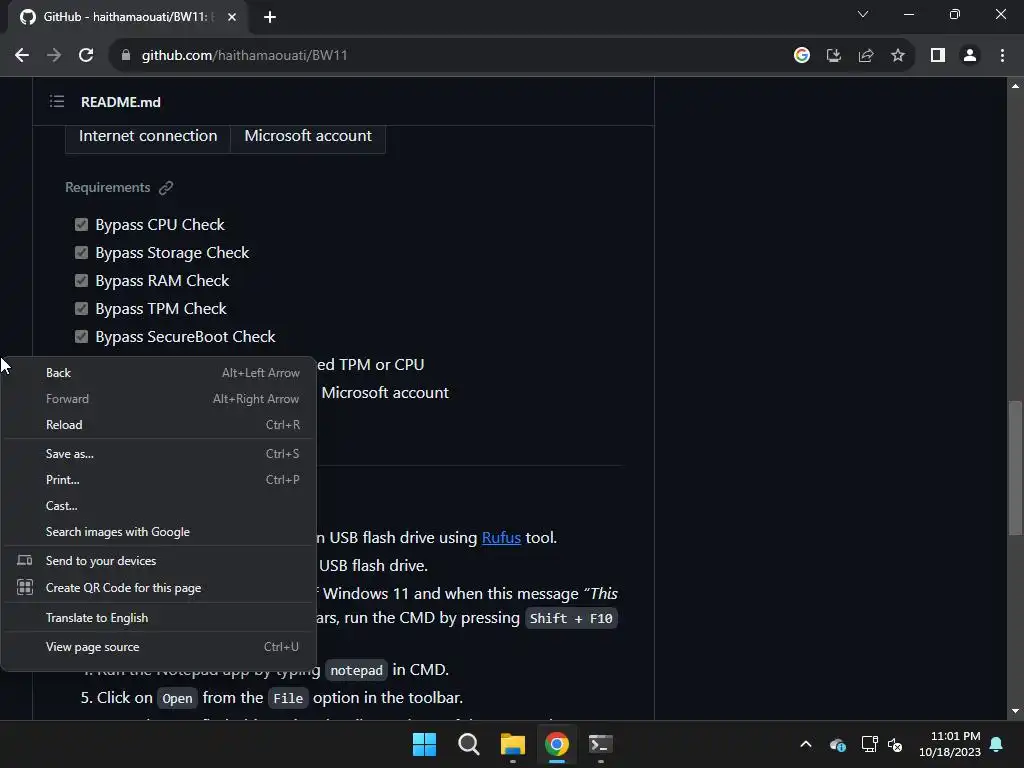1024x768 pixels.
Task: Choose Save as... from context menu
Action: (159, 454)
